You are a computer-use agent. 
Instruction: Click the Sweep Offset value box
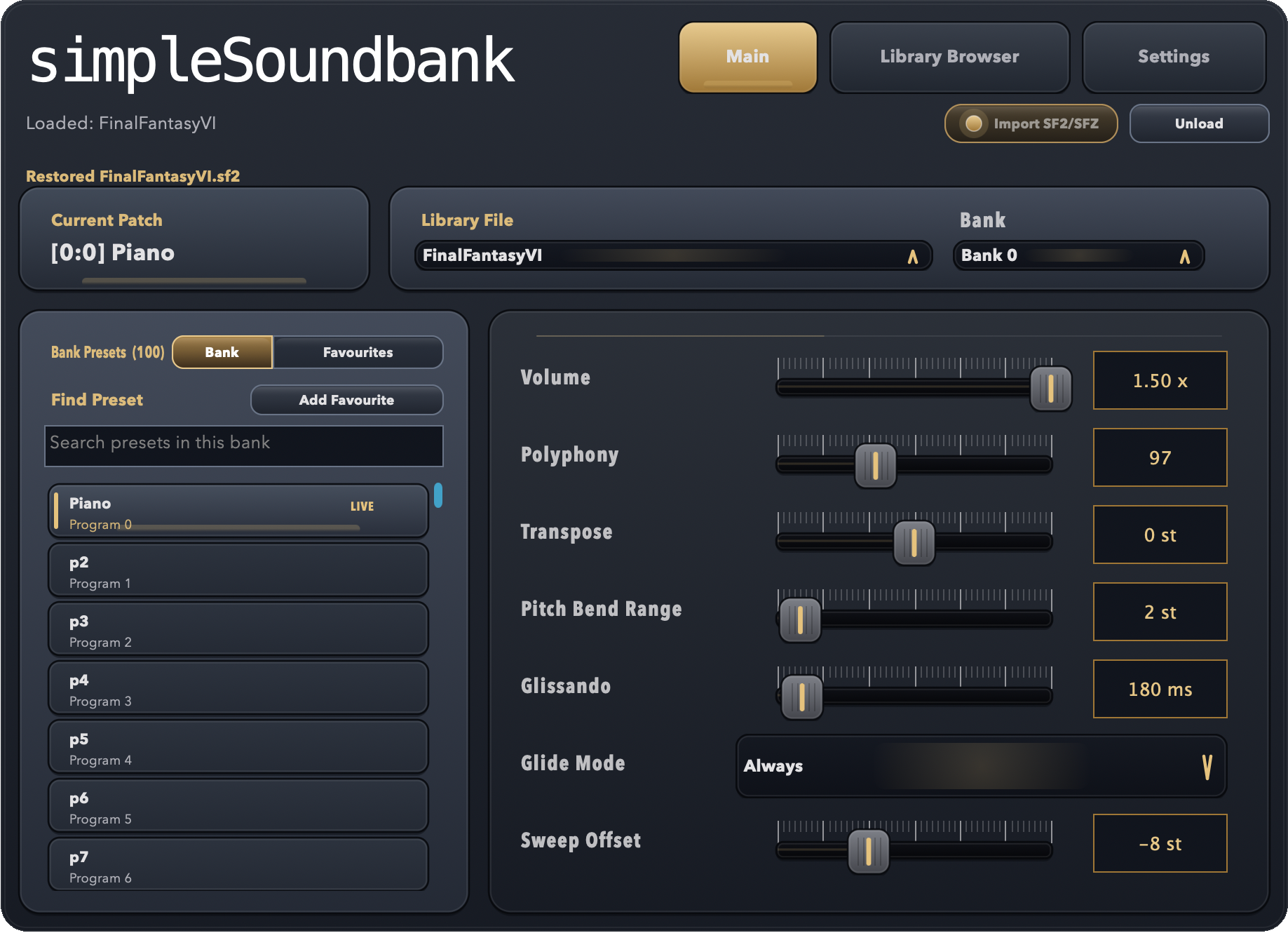[x=1159, y=844]
